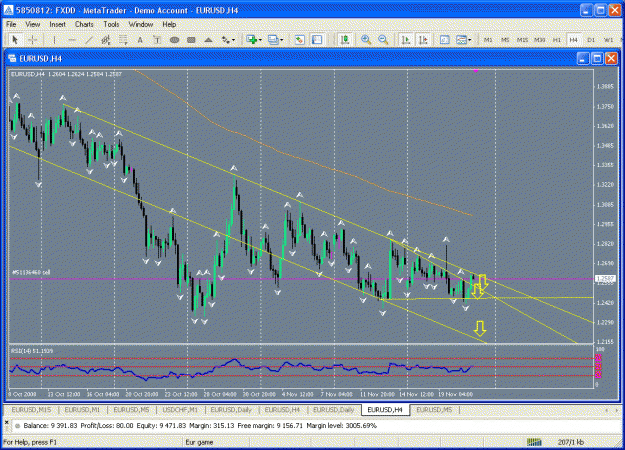Expand the Arrows tool dropdown arrow
Viewport: 625px width, 450px height.
(234, 40)
